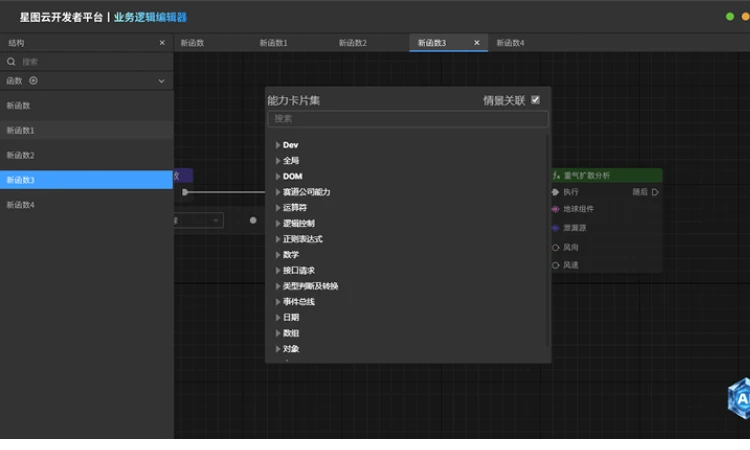The height and width of the screenshot is (450, 750).
Task: Click the 泄漏源 input pin
Action: click(555, 228)
